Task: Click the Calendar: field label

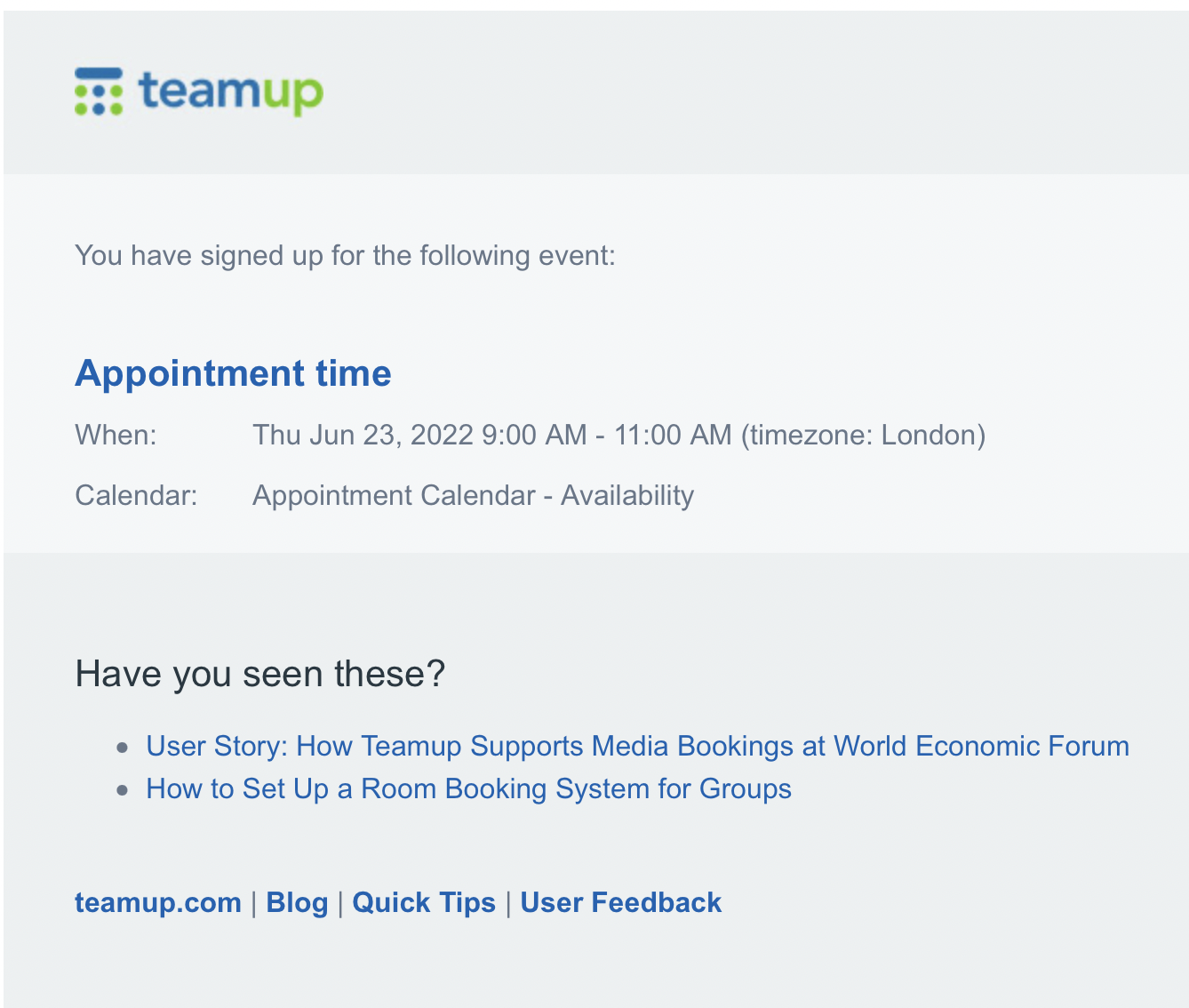Action: [x=136, y=495]
